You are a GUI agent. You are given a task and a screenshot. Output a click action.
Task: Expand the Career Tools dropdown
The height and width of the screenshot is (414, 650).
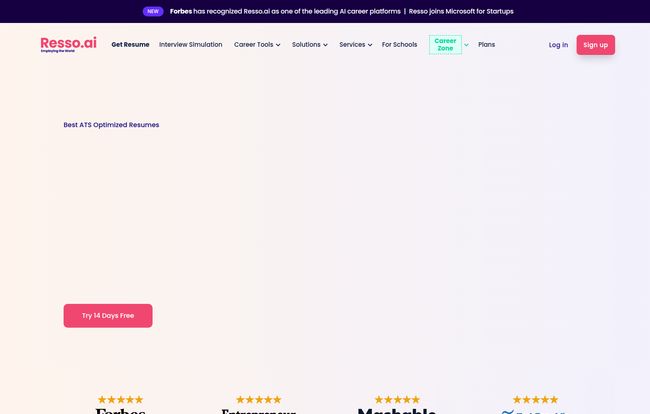click(257, 45)
